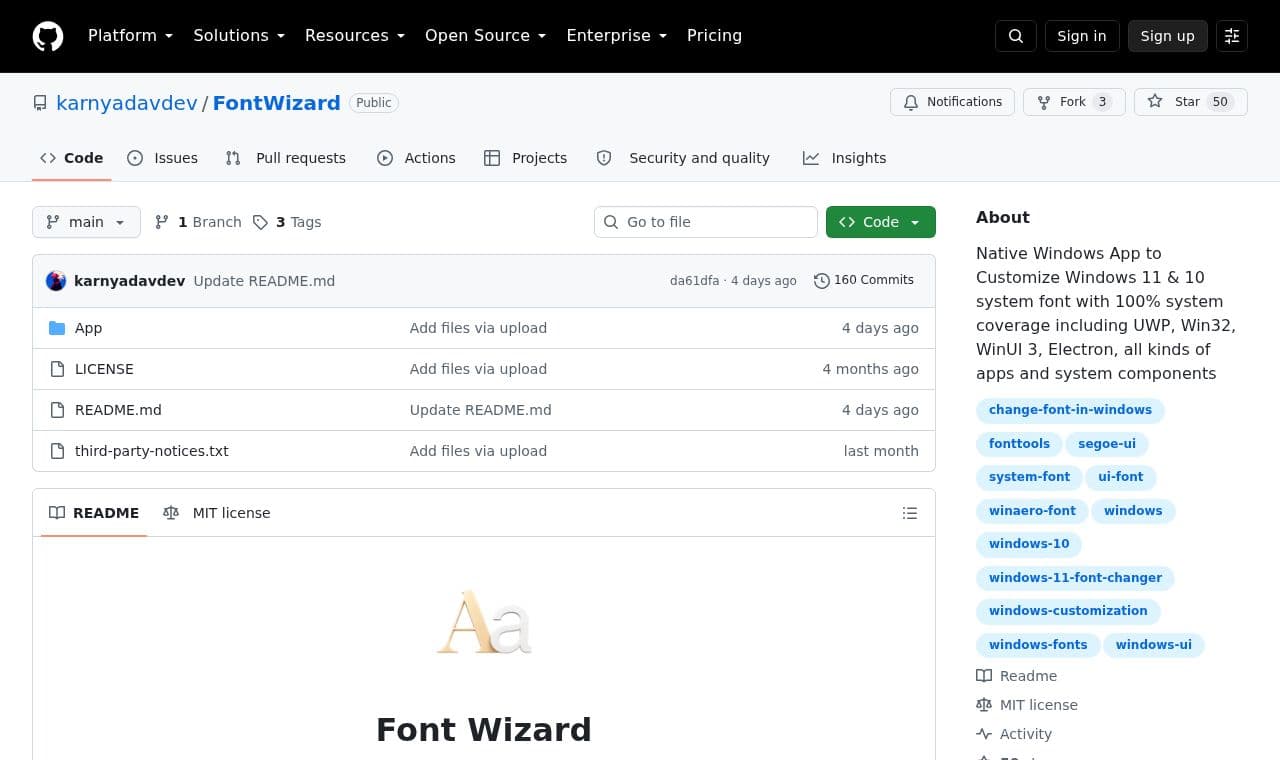The width and height of the screenshot is (1280, 760).
Task: Click the third-party-notices.txt file icon
Action: [57, 451]
